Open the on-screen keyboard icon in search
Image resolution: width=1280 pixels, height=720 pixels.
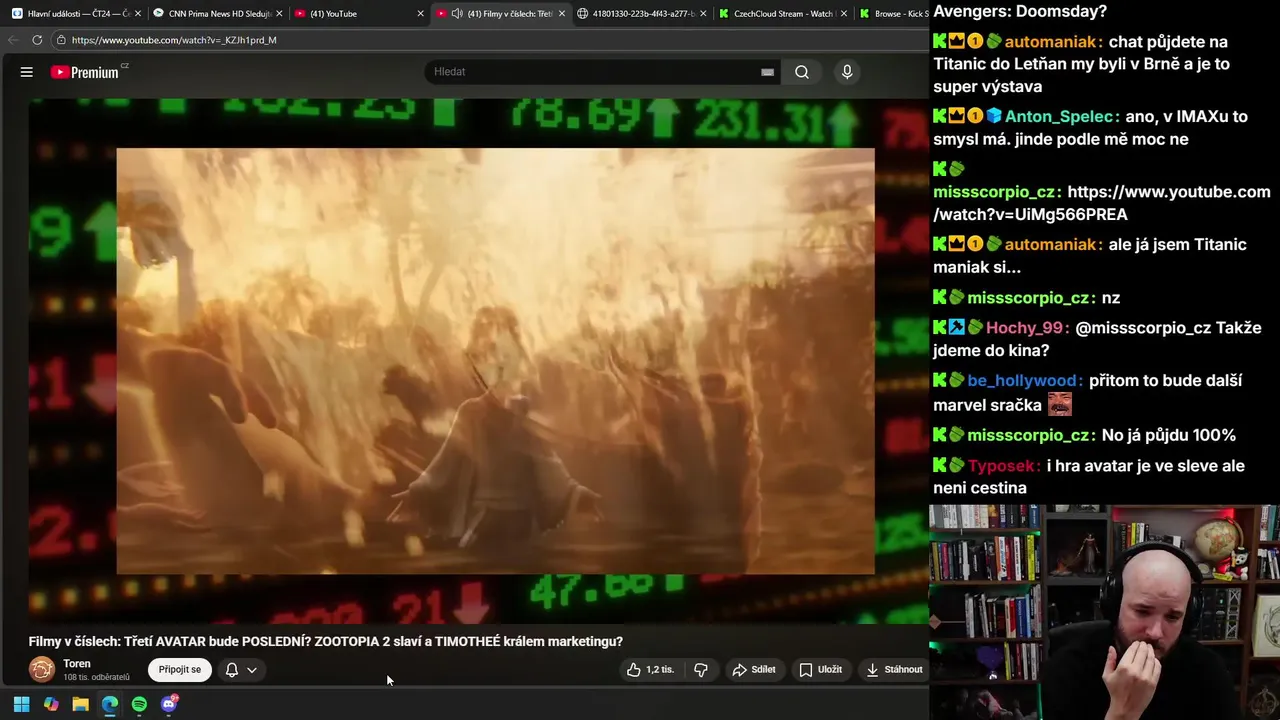pyautogui.click(x=767, y=72)
